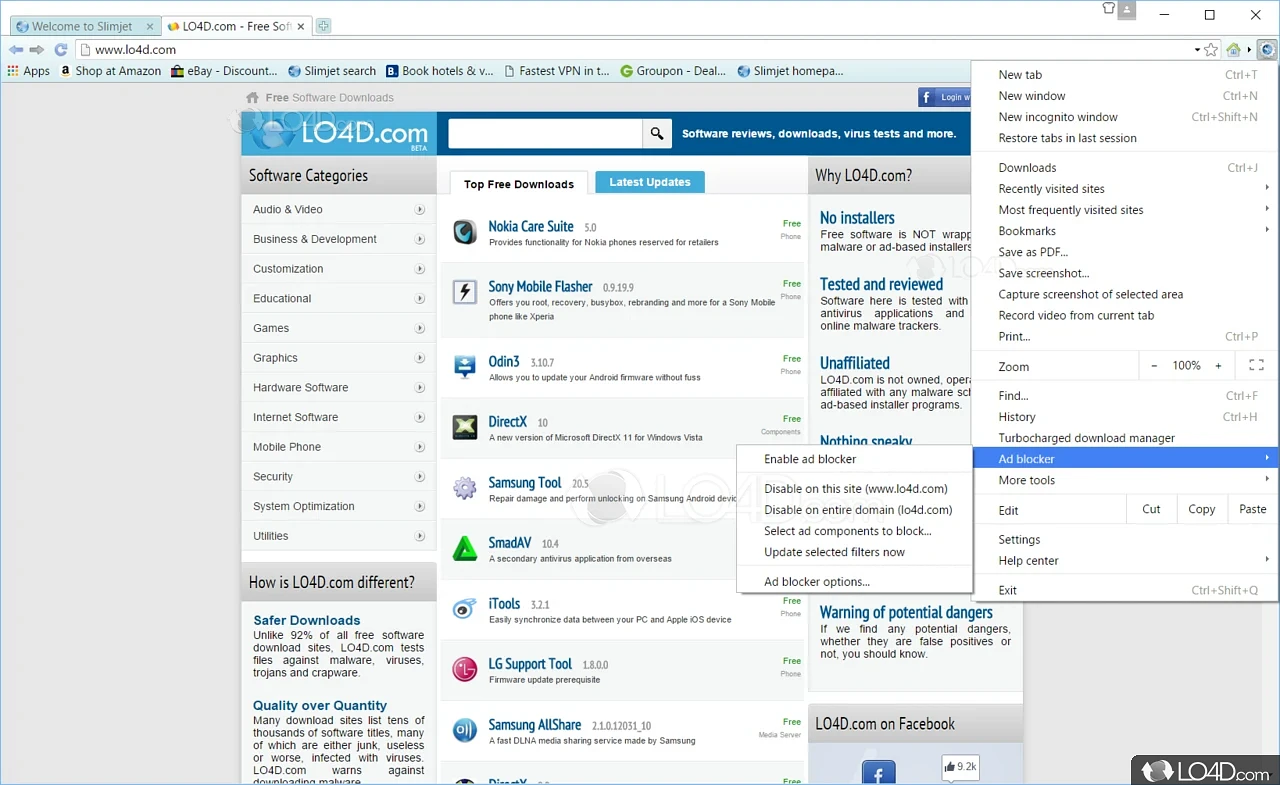Expand the More tools submenu
The width and height of the screenshot is (1280, 785).
pyautogui.click(x=1124, y=480)
